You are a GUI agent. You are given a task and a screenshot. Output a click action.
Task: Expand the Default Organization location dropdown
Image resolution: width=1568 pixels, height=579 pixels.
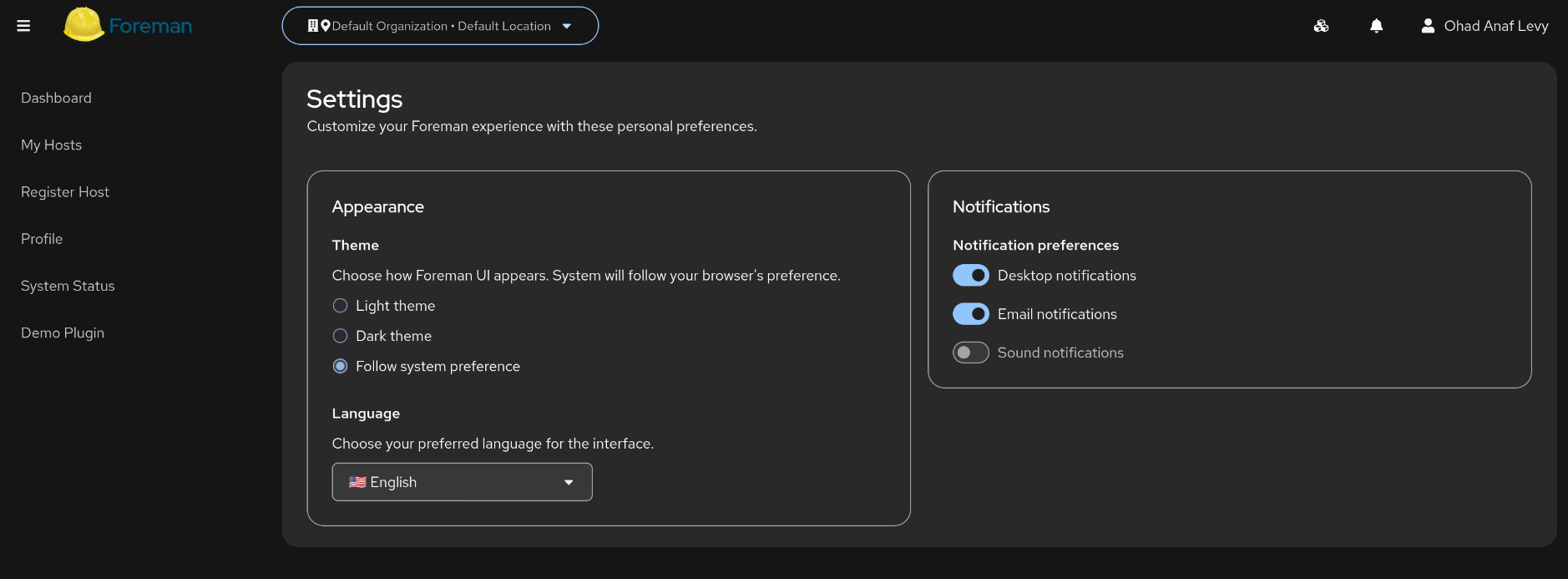(x=440, y=26)
